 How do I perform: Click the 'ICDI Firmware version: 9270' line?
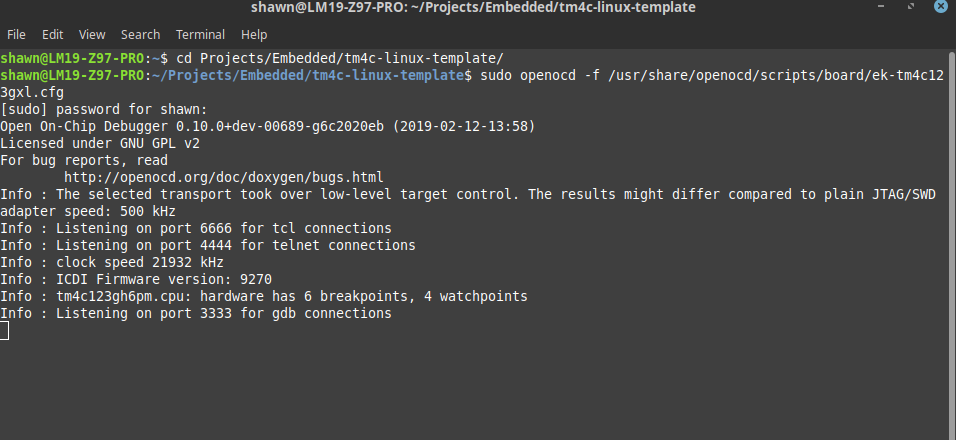pyautogui.click(x=136, y=279)
